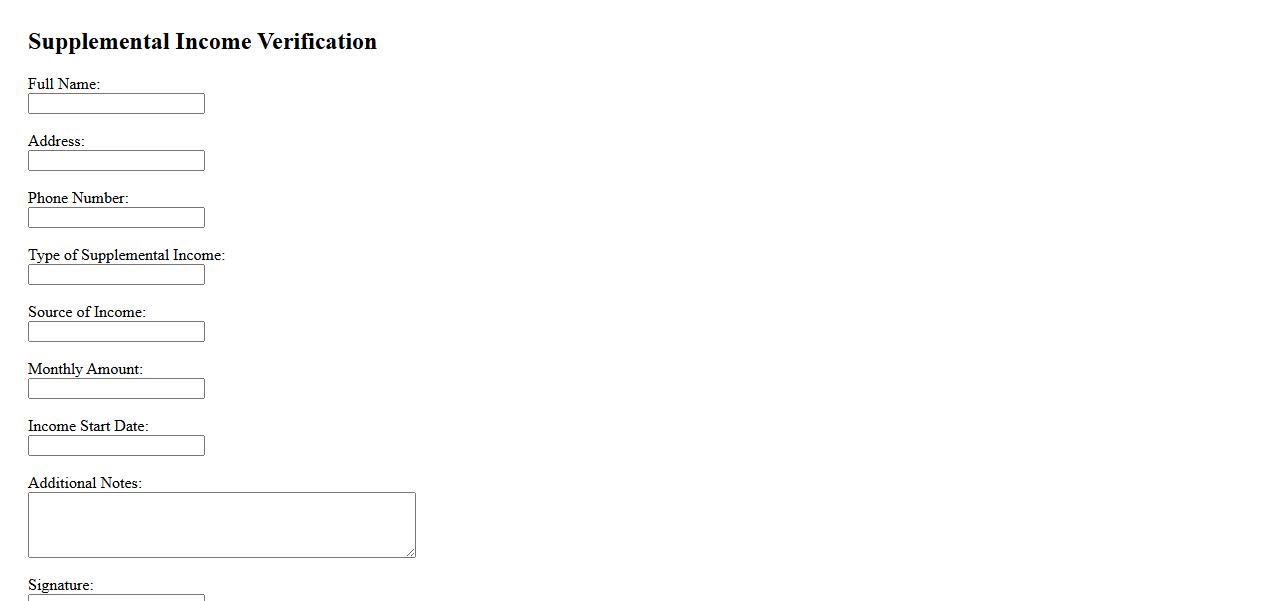Click the "Signature:" label

(x=60, y=585)
